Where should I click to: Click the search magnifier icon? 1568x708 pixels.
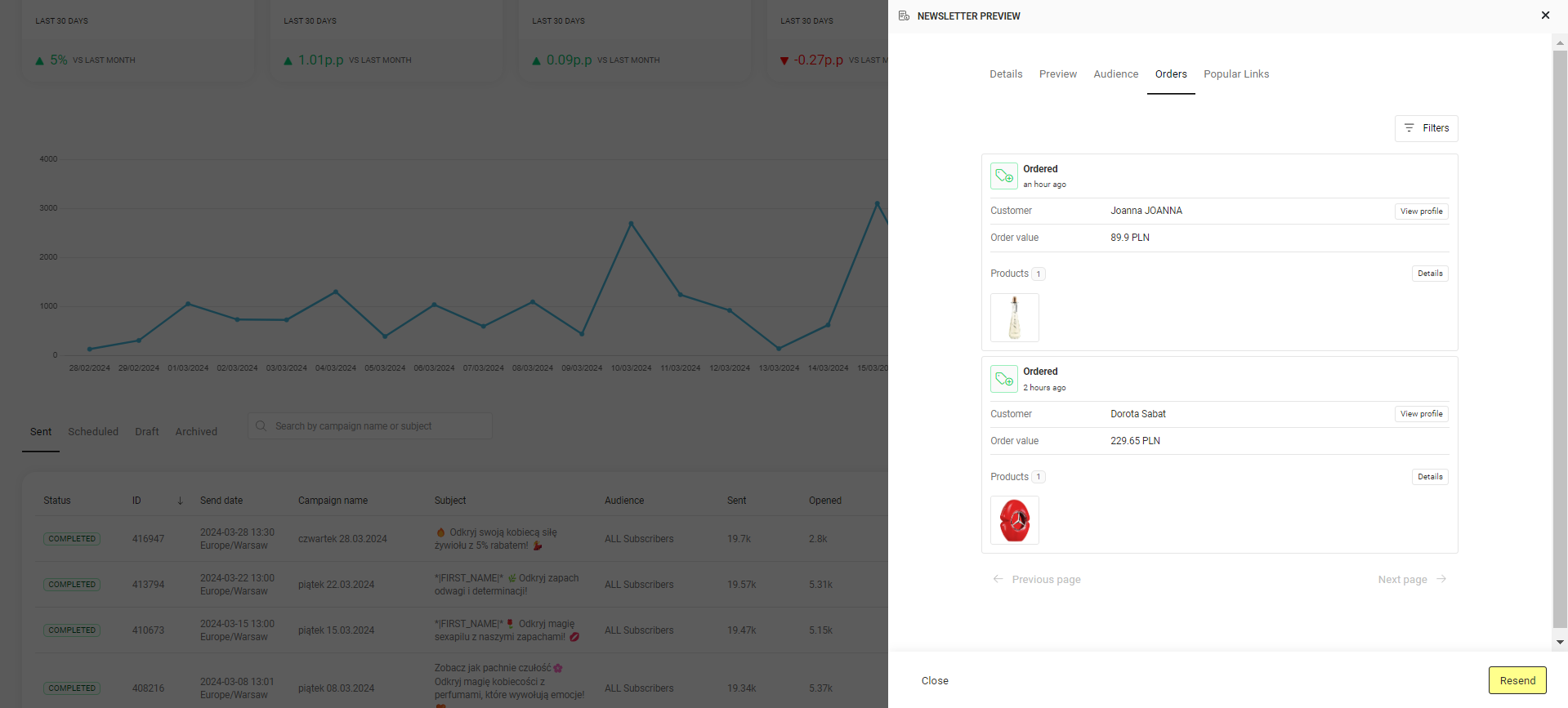(x=261, y=426)
